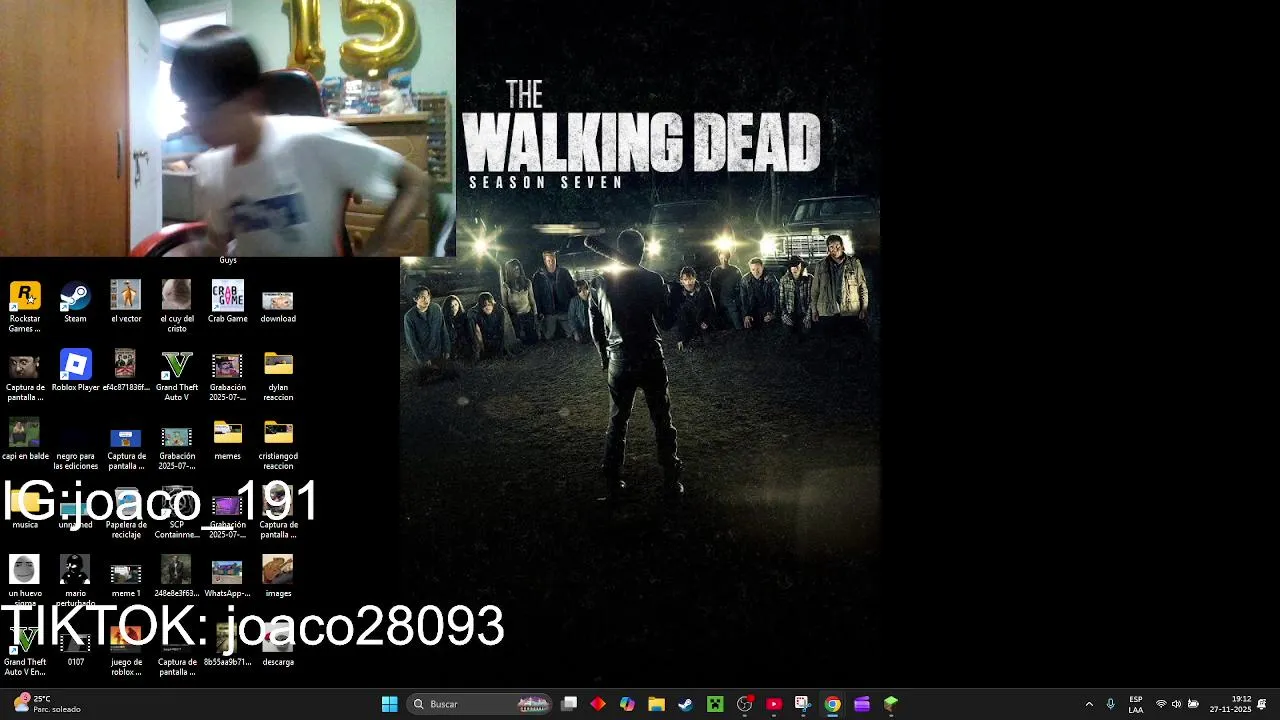
Task: Open the clock and date flyout
Action: (1231, 704)
